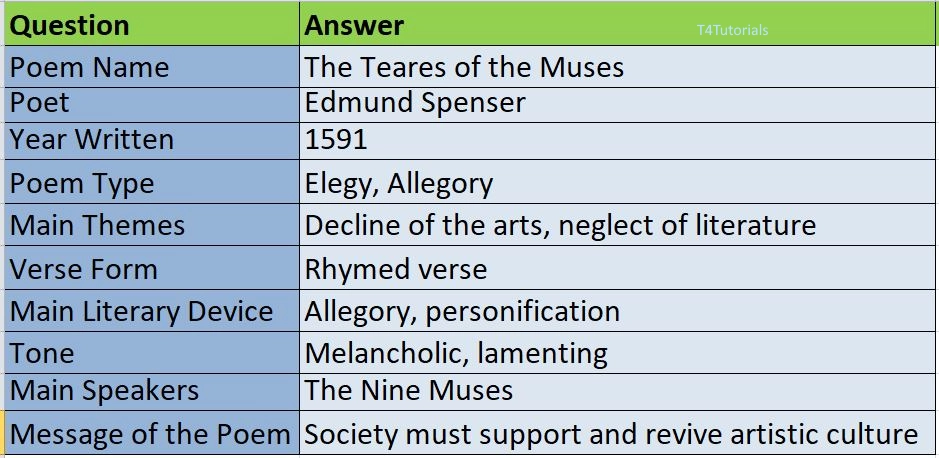Screen dimensions: 939x458
Task: Select the Poem Name cell
Action: 152,66
